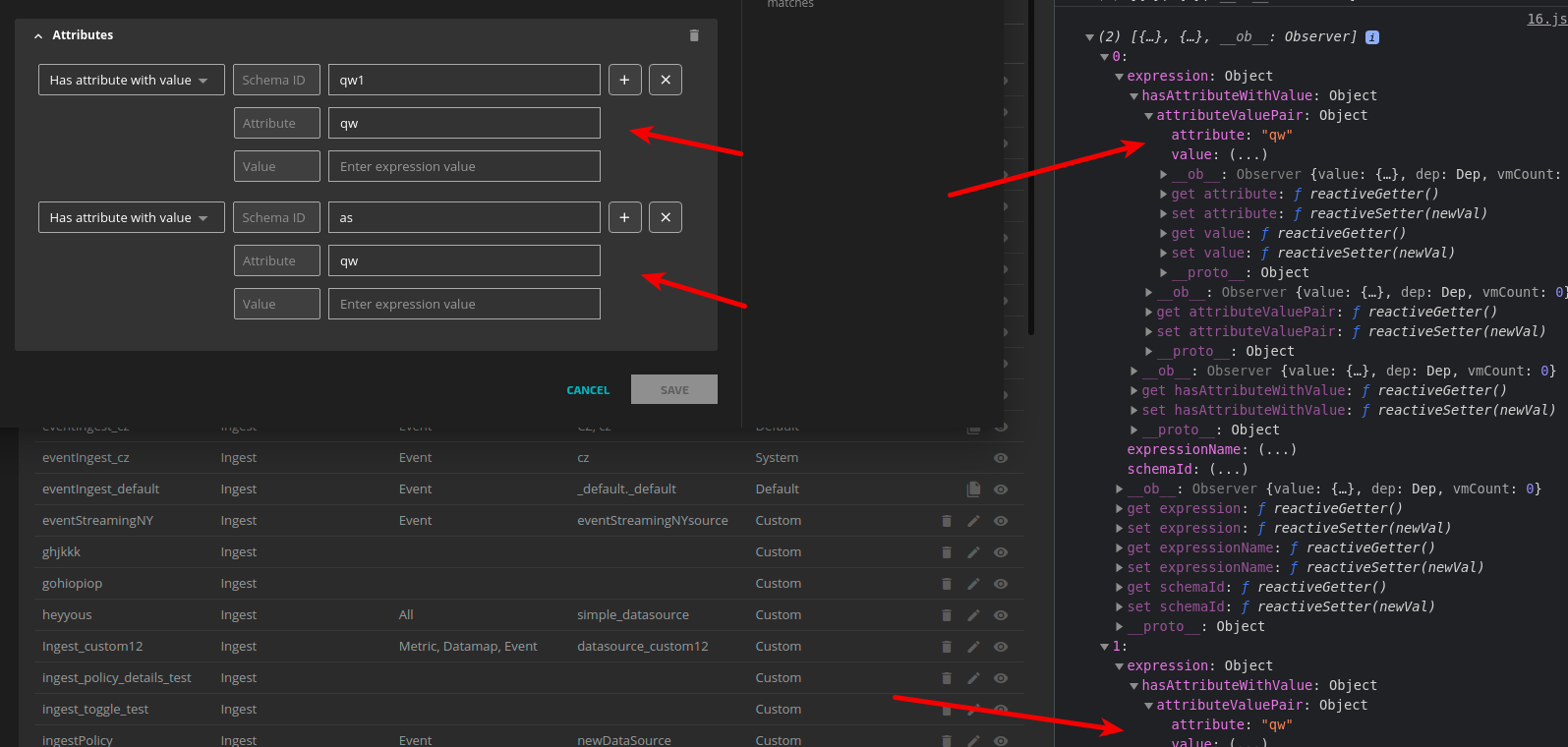The height and width of the screenshot is (747, 1568).
Task: Expand 'set expressionName' setter node
Action: [1120, 568]
